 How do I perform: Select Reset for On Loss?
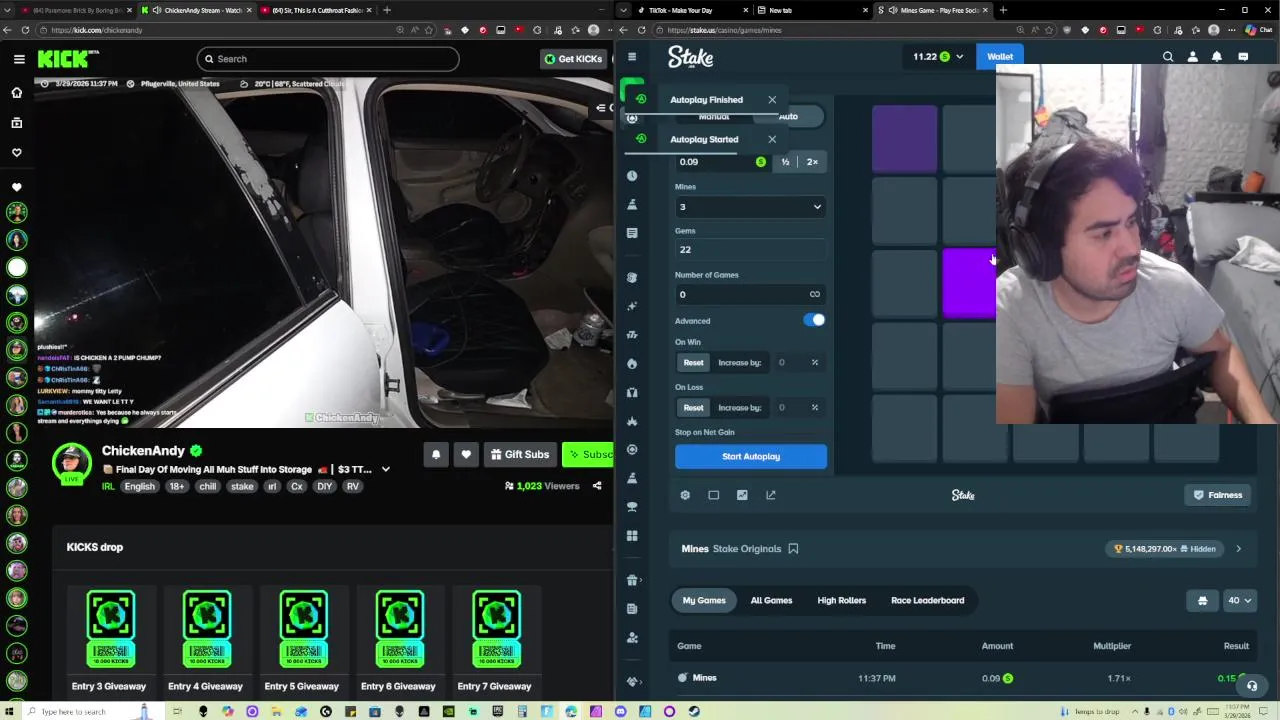(x=693, y=408)
